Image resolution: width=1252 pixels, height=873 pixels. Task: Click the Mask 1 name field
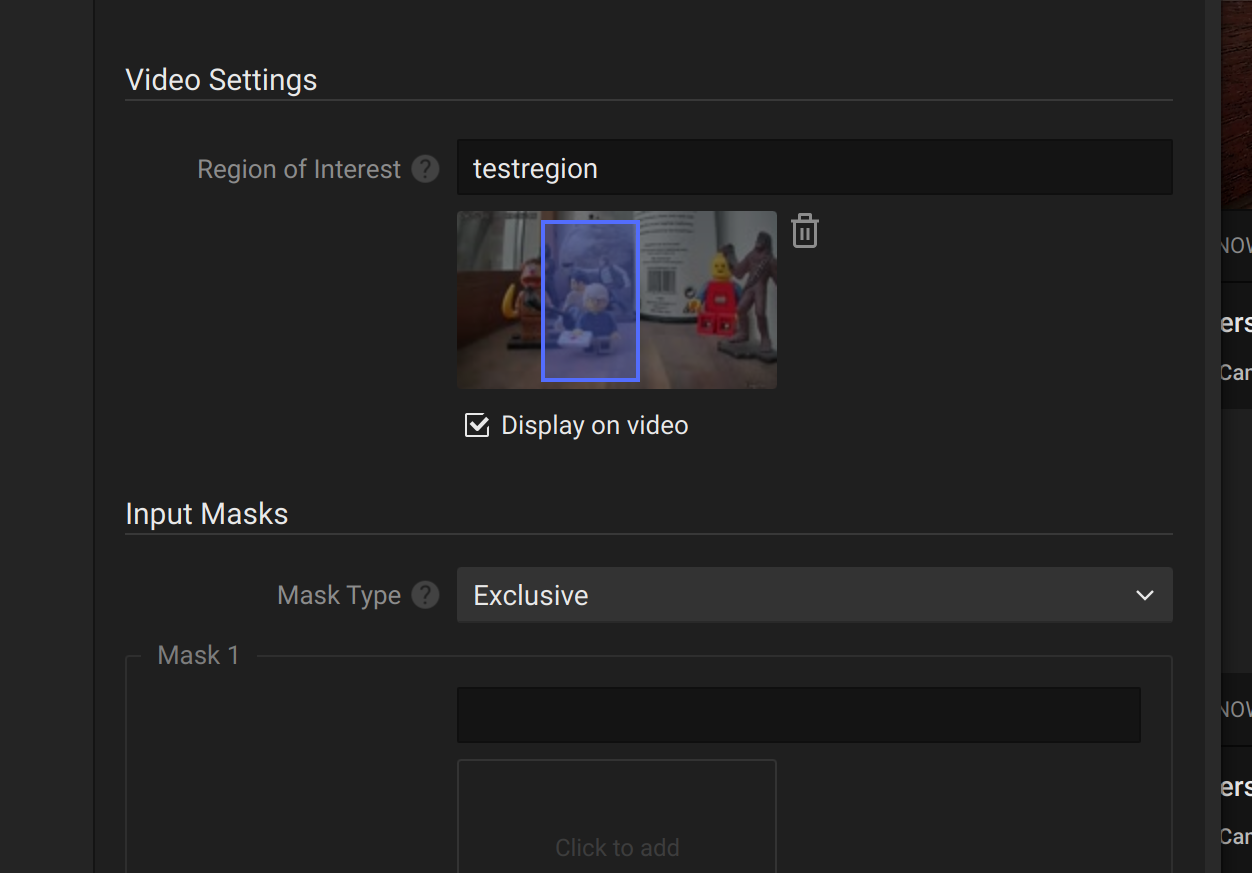(x=798, y=715)
